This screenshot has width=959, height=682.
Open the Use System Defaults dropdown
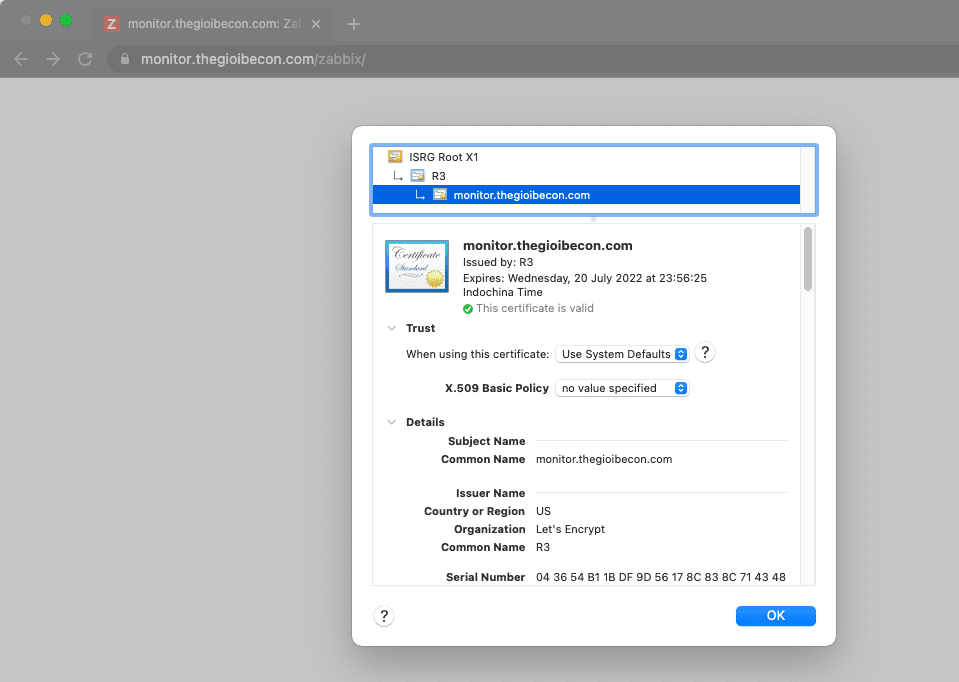tap(622, 353)
